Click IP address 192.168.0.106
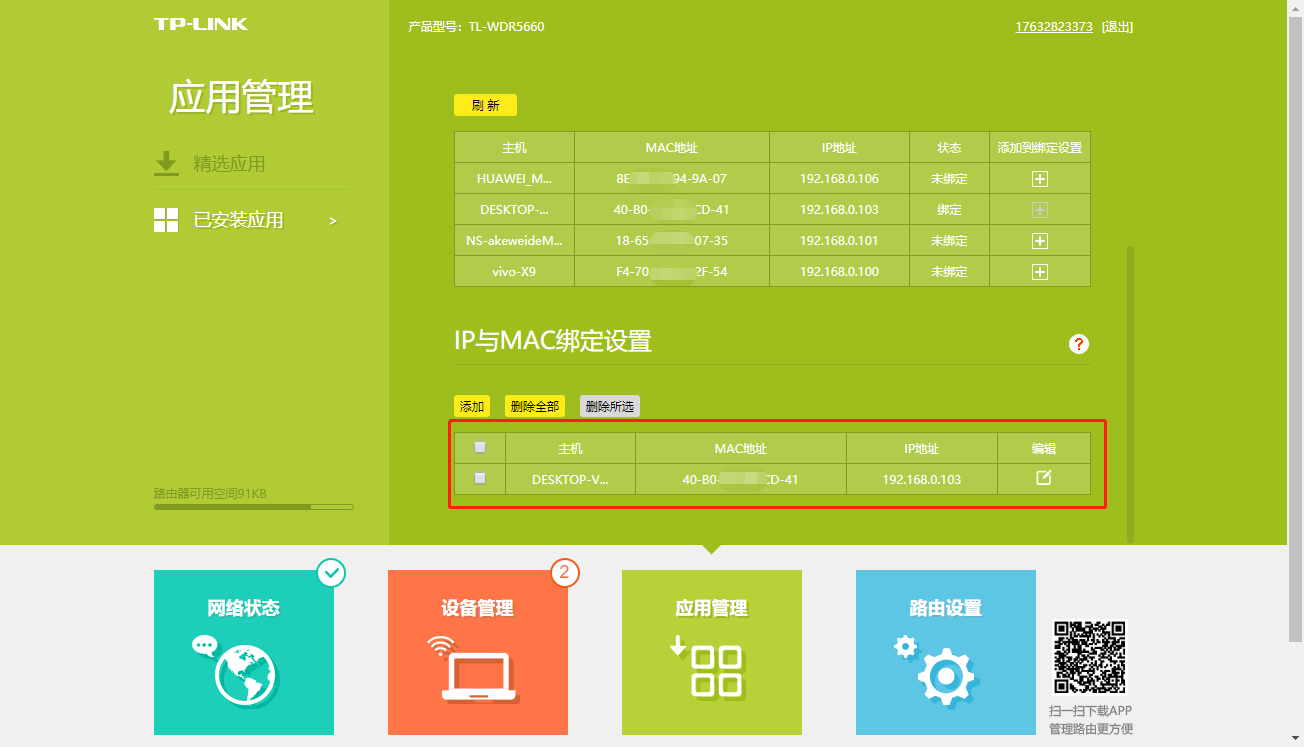Viewport: 1304px width, 747px height. [839, 179]
